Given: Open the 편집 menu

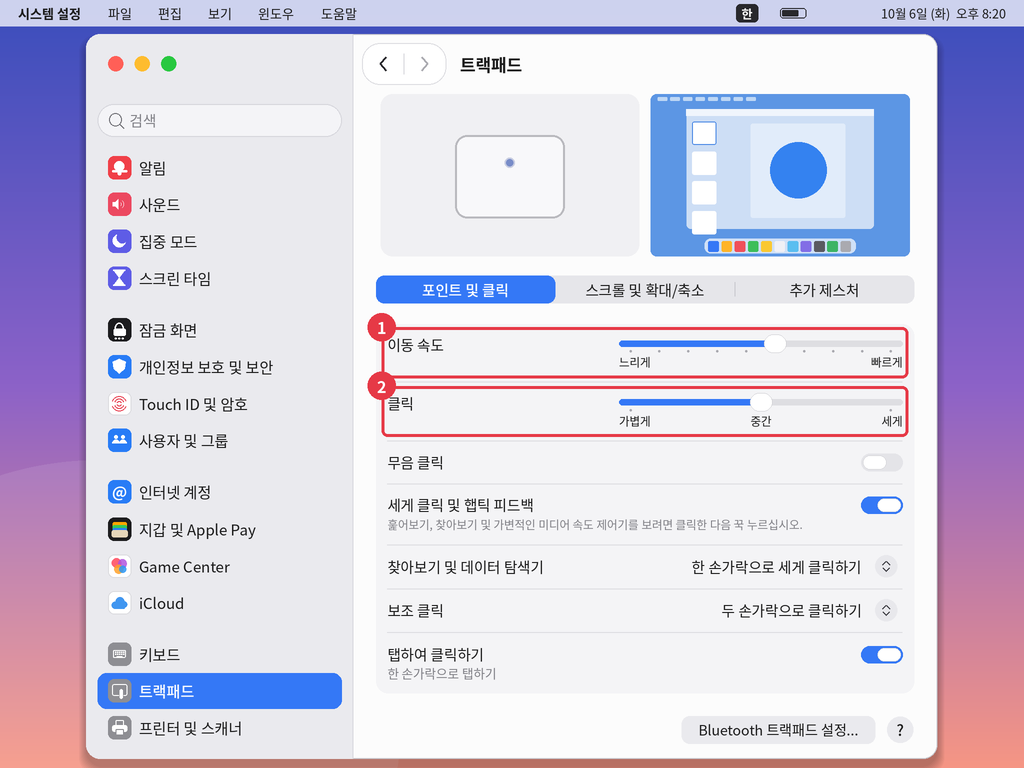Looking at the screenshot, I should [x=170, y=14].
